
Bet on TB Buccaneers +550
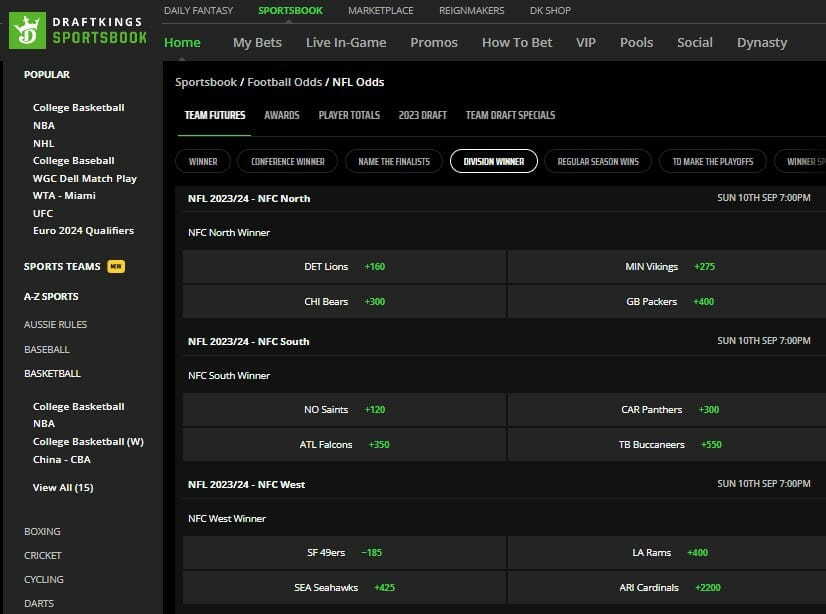667,445
